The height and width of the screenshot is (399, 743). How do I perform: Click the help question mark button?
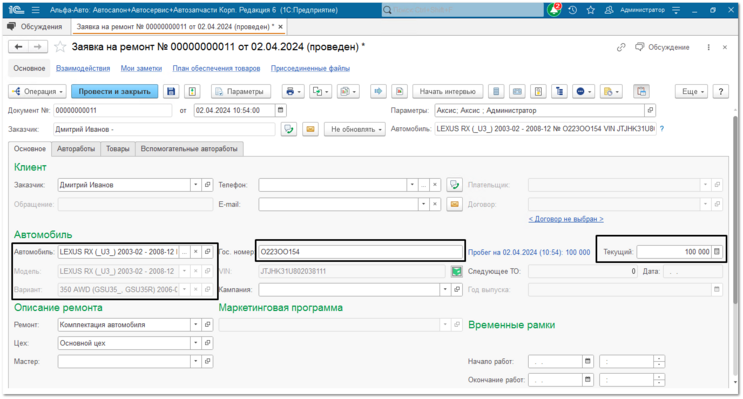tap(721, 91)
